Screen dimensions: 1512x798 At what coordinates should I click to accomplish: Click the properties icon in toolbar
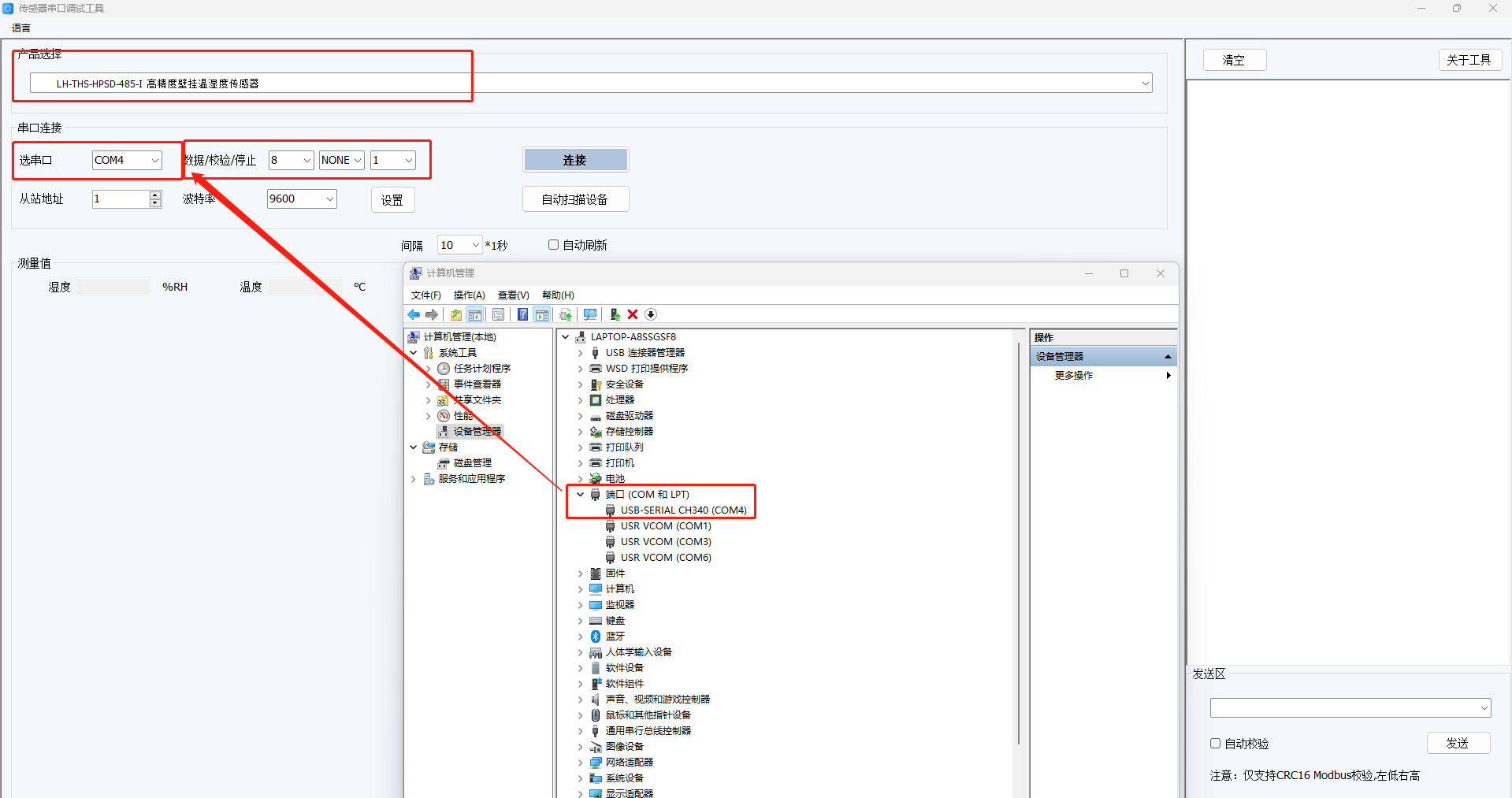pyautogui.click(x=499, y=315)
